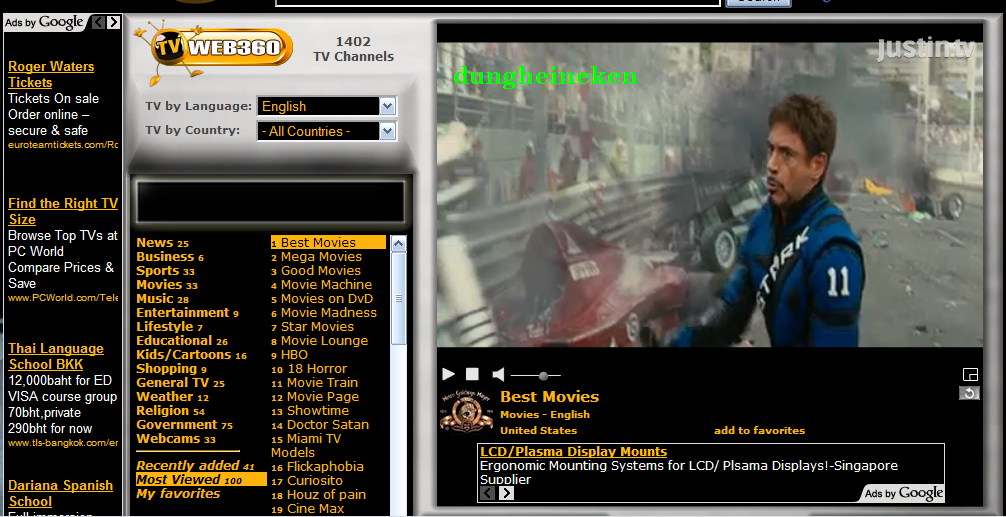Select channel 11 Movie Train
The image size is (1006, 517).
coord(314,383)
